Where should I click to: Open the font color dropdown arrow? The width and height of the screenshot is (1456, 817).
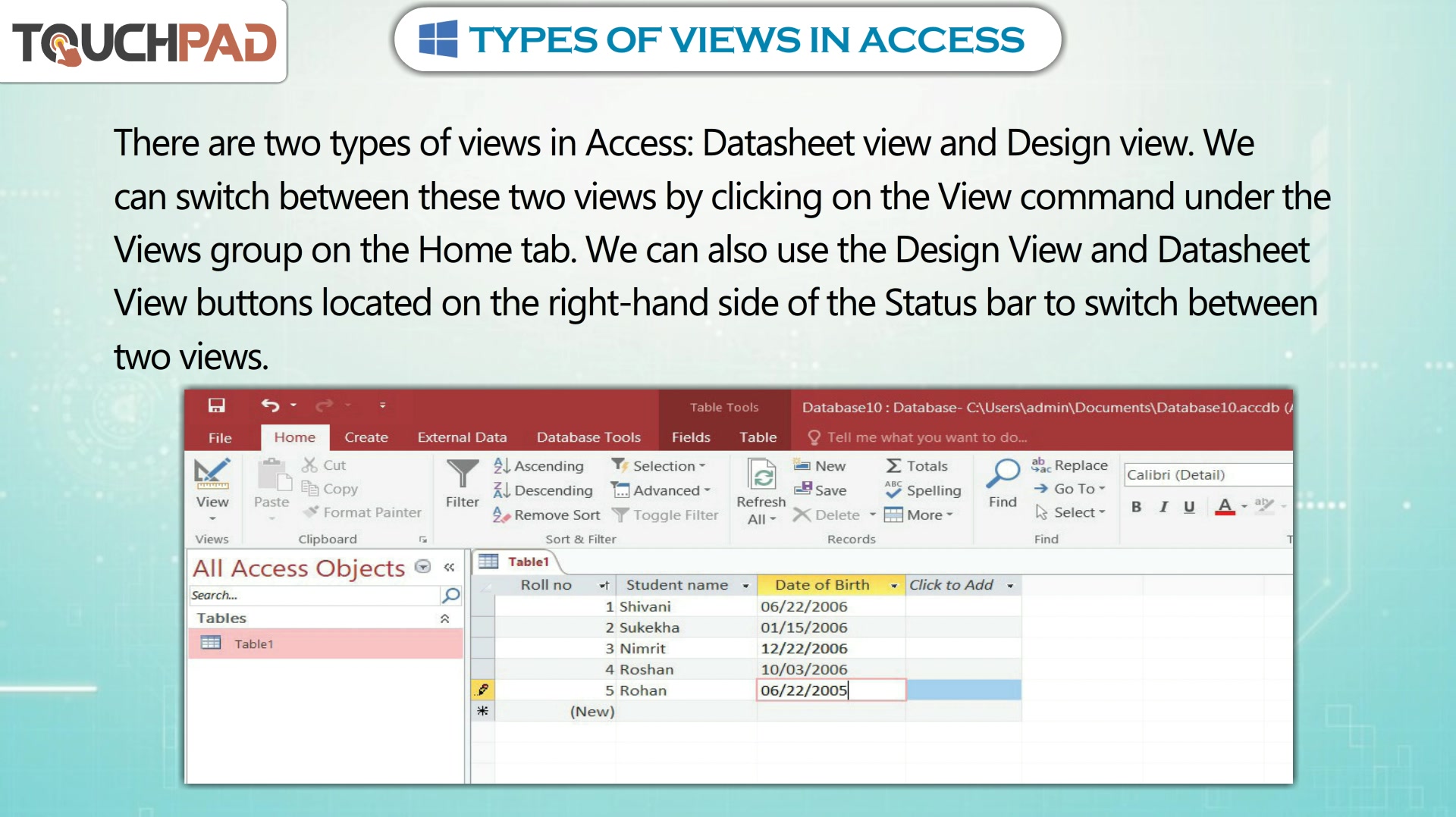pyautogui.click(x=1244, y=506)
